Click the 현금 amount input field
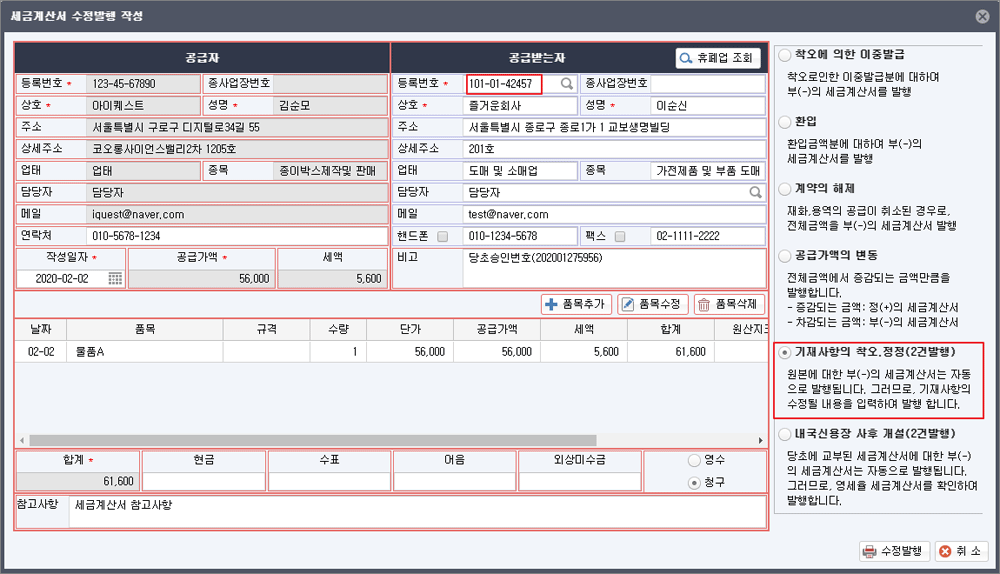Viewport: 1000px width, 574px height. tap(203, 482)
